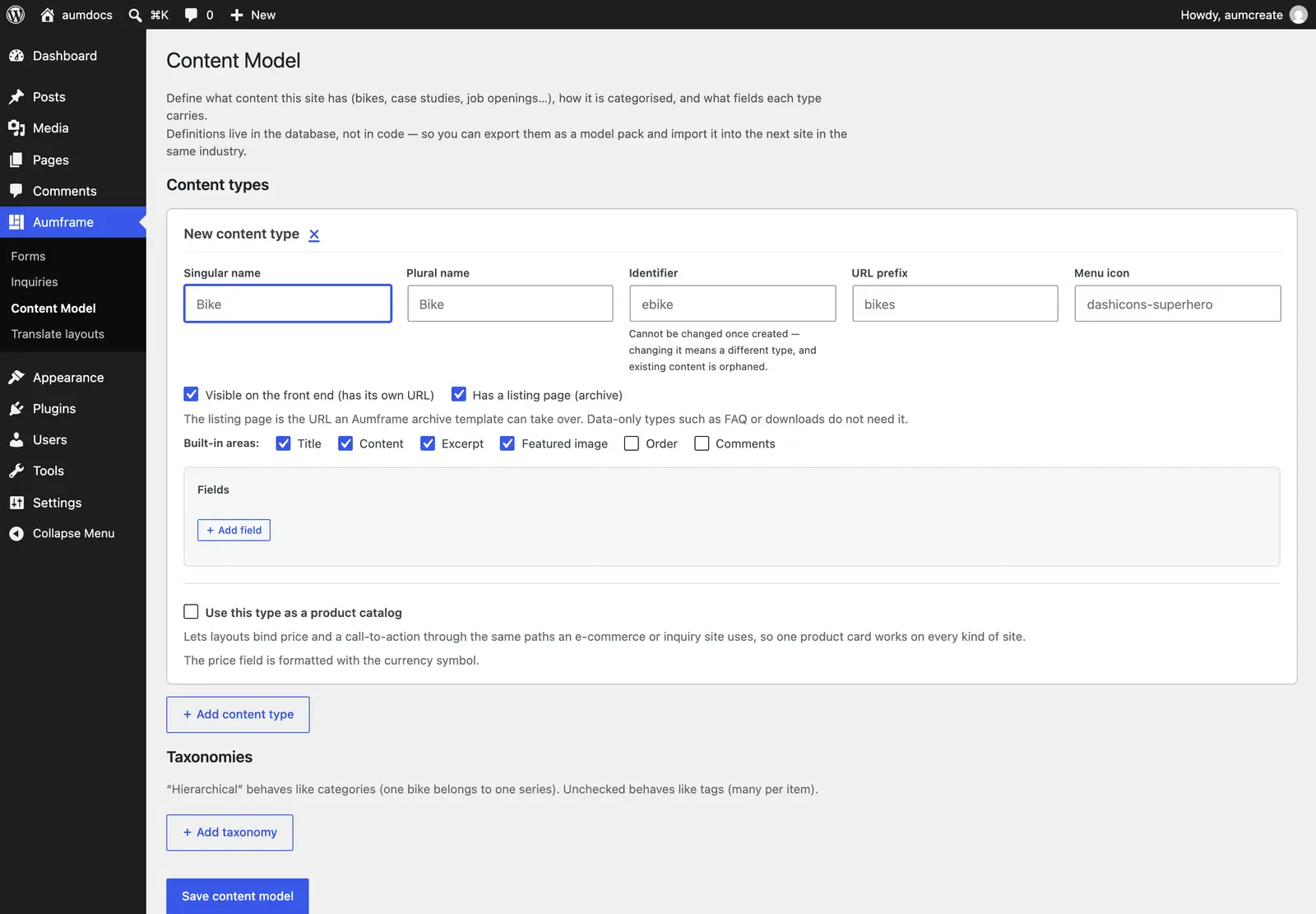This screenshot has height=914, width=1316.
Task: Focus the Identifier input field
Action: point(733,304)
